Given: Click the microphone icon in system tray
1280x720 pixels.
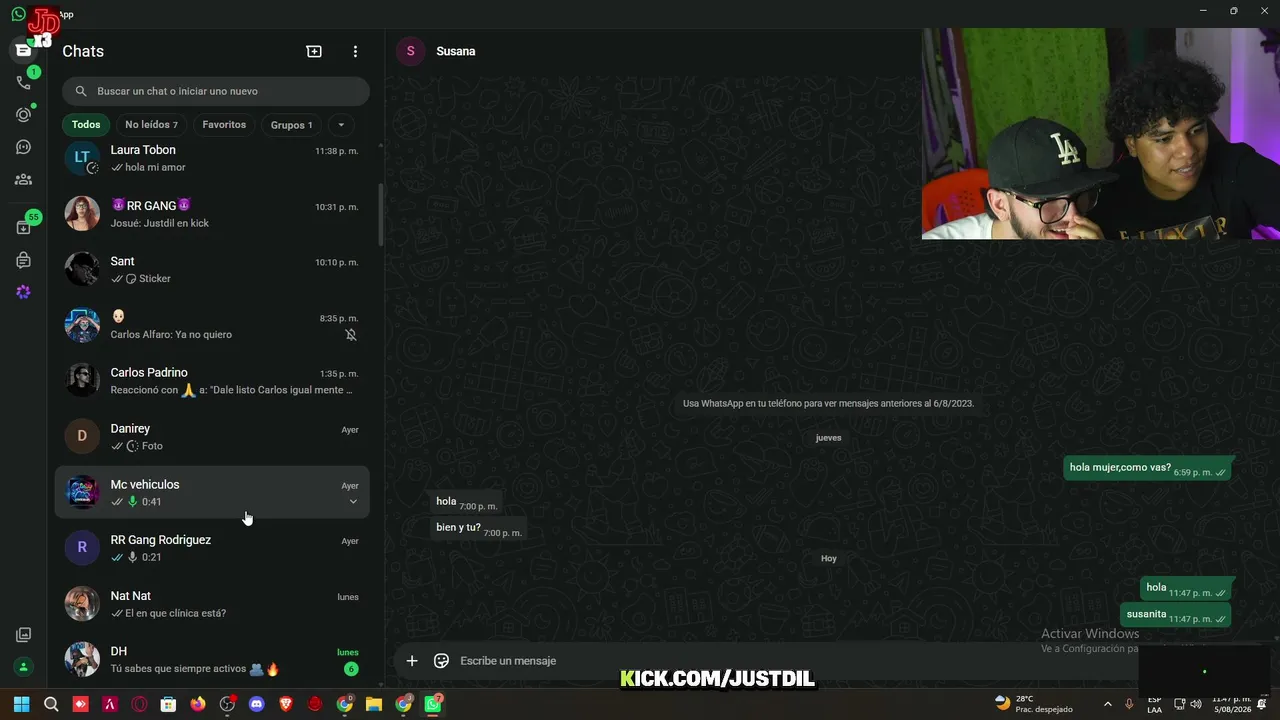Looking at the screenshot, I should (1129, 704).
